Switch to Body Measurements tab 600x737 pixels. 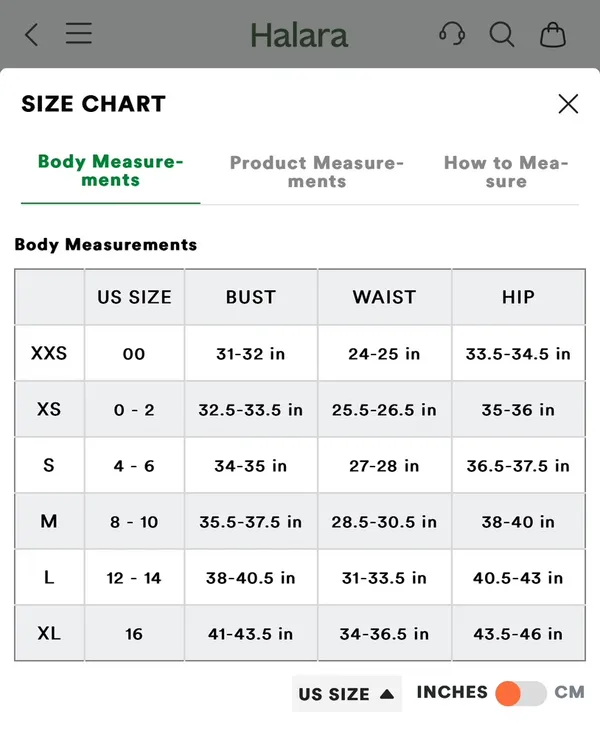(110, 171)
